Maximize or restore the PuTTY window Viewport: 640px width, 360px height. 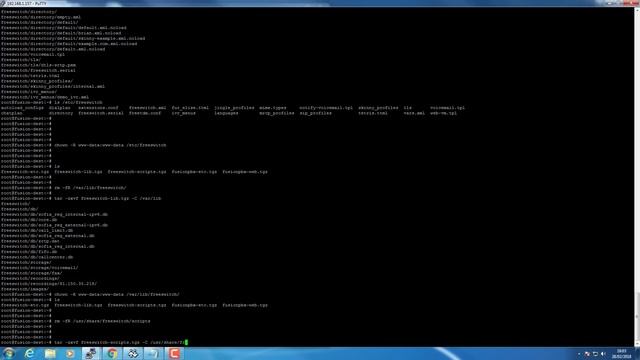619,3
